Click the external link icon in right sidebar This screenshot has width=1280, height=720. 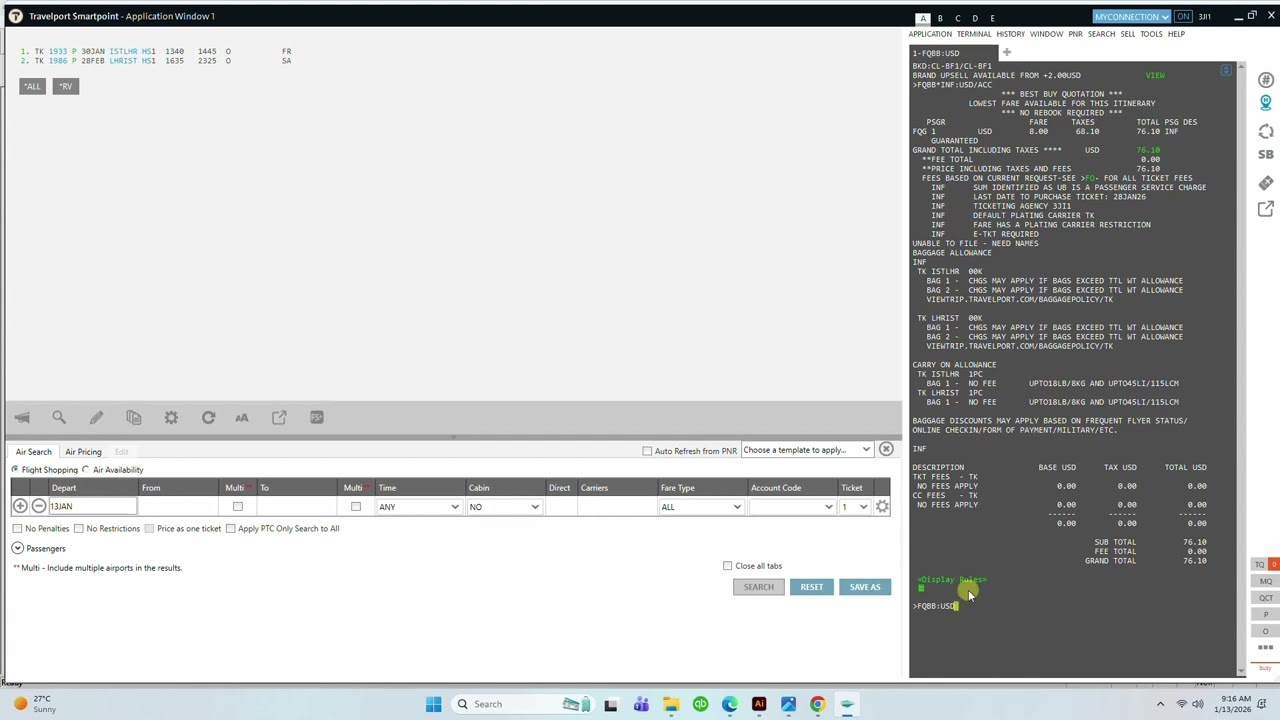click(x=1266, y=209)
